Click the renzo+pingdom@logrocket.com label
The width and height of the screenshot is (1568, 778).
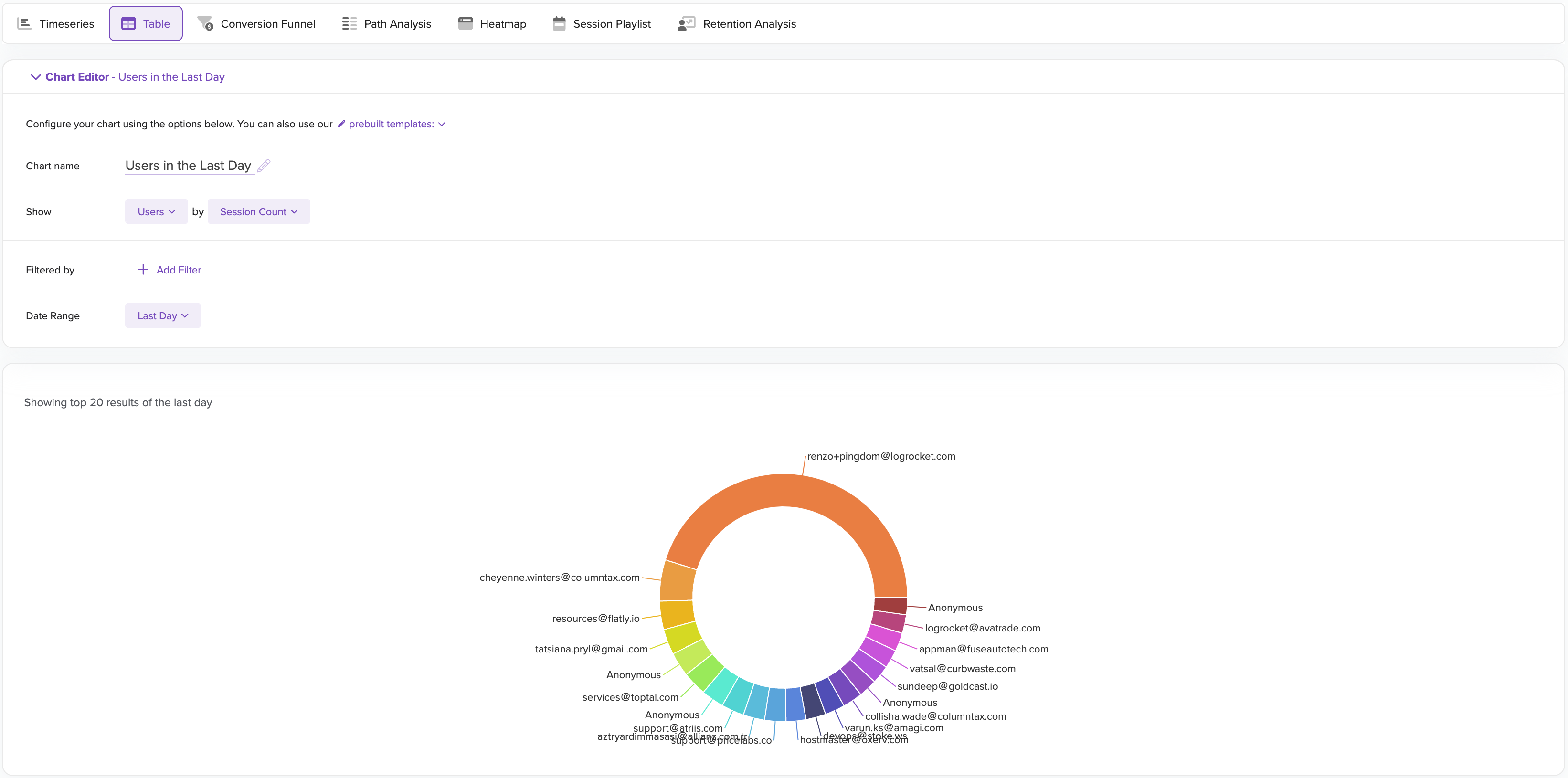pyautogui.click(x=881, y=456)
